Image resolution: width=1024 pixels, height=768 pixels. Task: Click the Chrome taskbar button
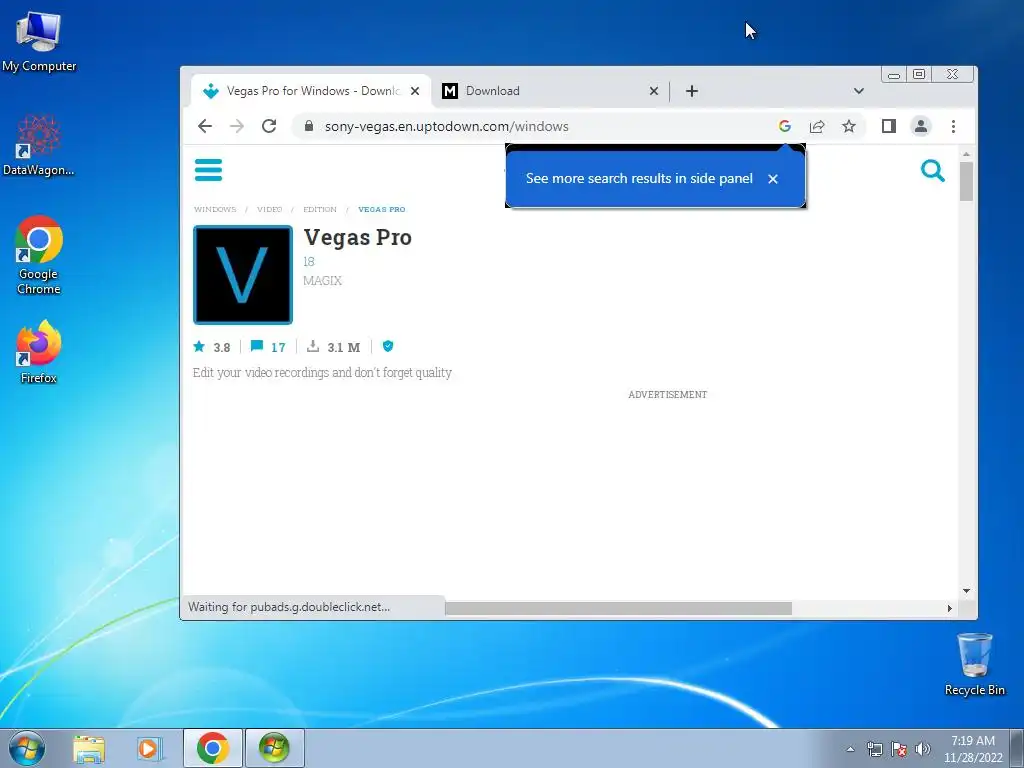(x=213, y=748)
